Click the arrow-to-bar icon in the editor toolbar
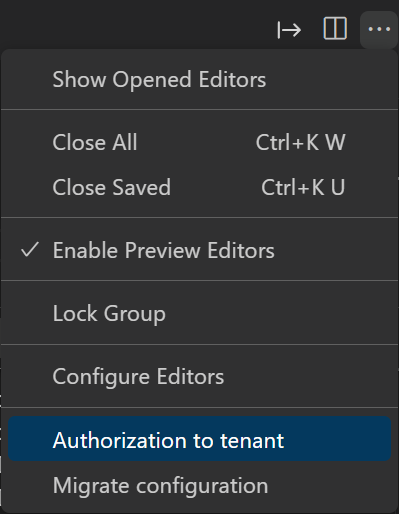 click(x=289, y=30)
